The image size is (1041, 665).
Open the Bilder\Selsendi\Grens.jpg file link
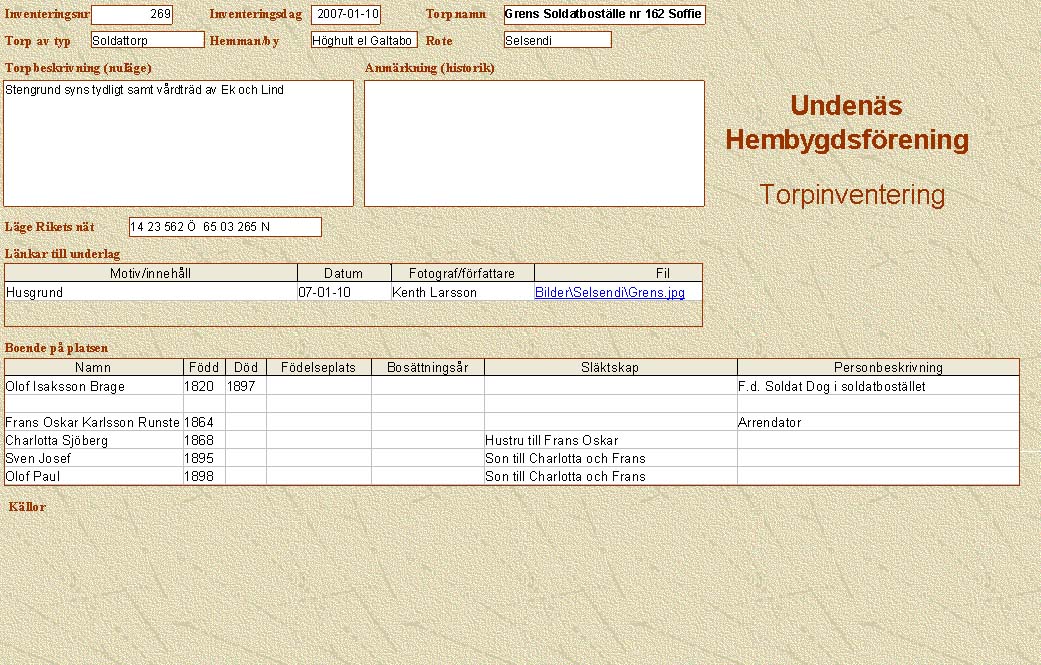click(x=609, y=293)
